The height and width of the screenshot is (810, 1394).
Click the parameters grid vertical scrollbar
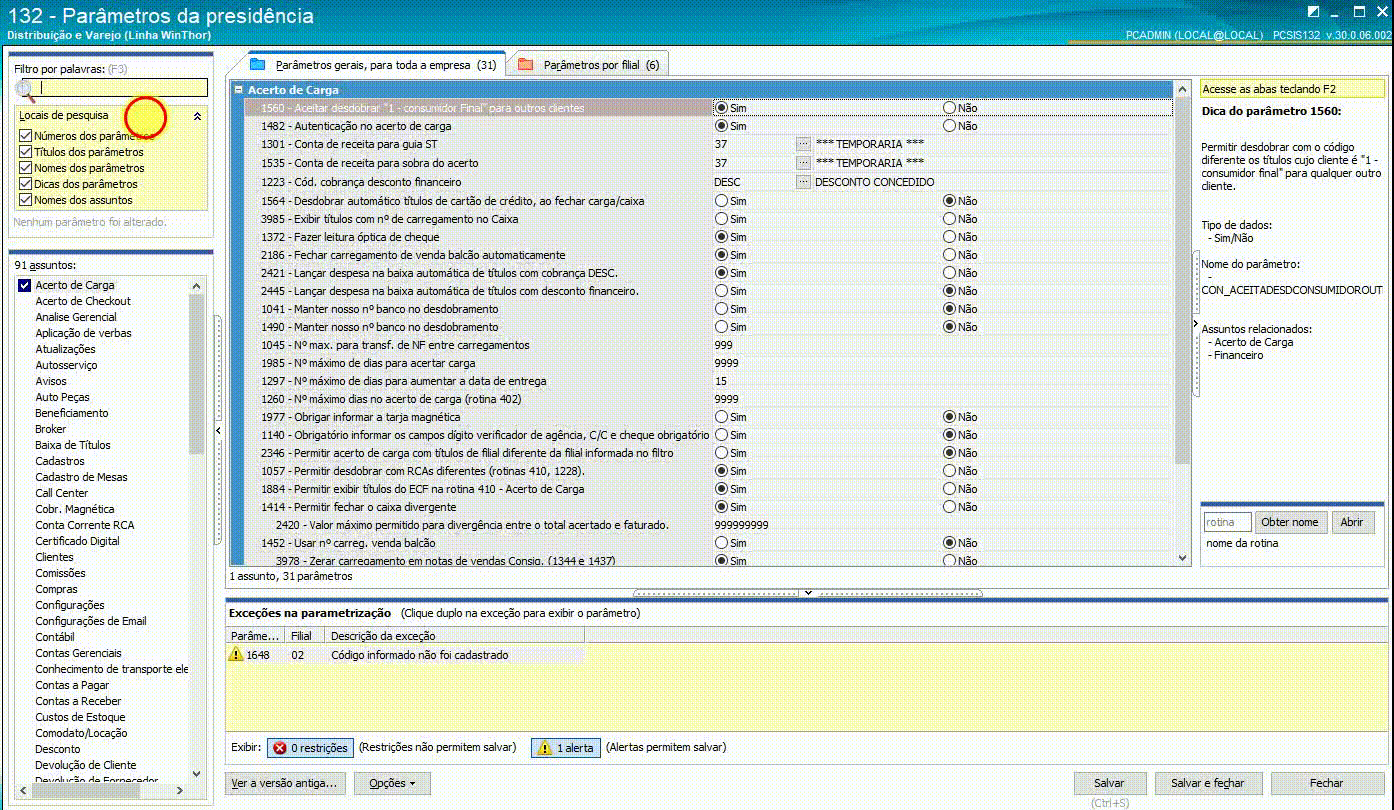tap(1183, 280)
